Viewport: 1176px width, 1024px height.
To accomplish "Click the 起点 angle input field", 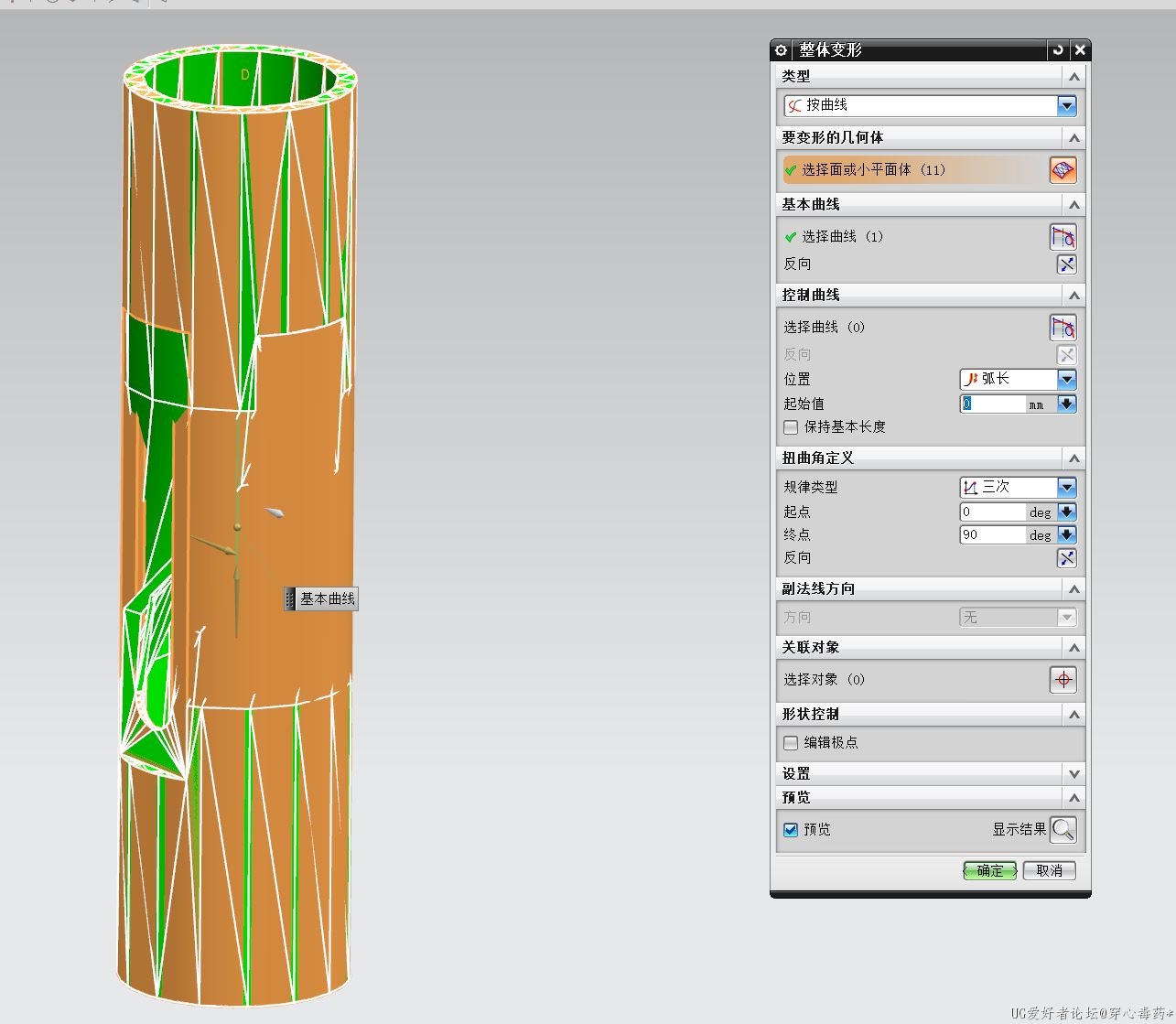I will coord(993,512).
